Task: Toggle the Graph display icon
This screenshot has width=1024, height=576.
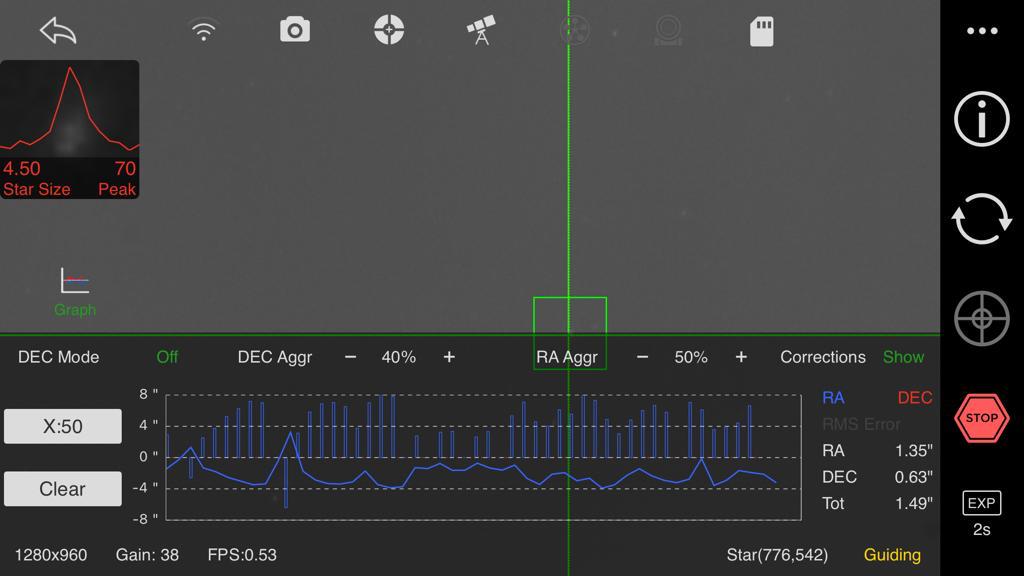Action: pos(75,290)
